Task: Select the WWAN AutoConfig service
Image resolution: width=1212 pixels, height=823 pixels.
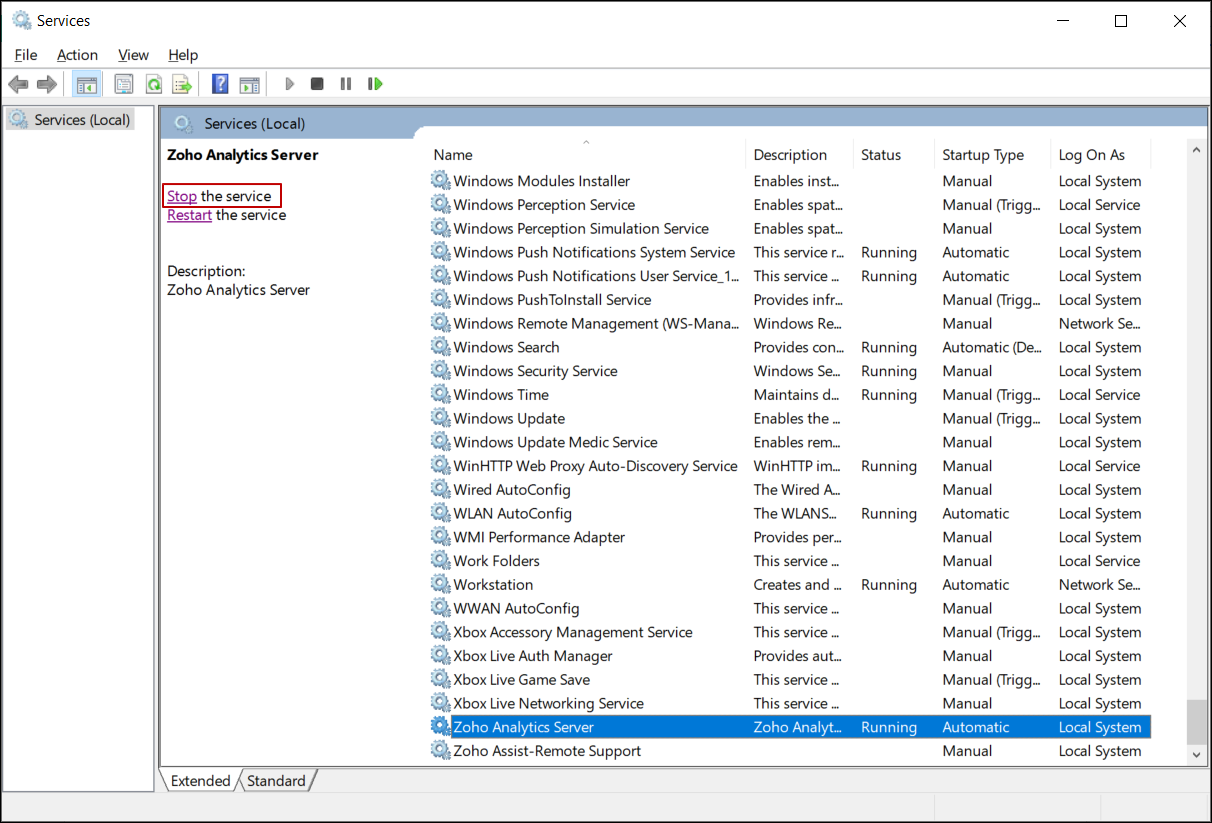Action: [x=790, y=608]
